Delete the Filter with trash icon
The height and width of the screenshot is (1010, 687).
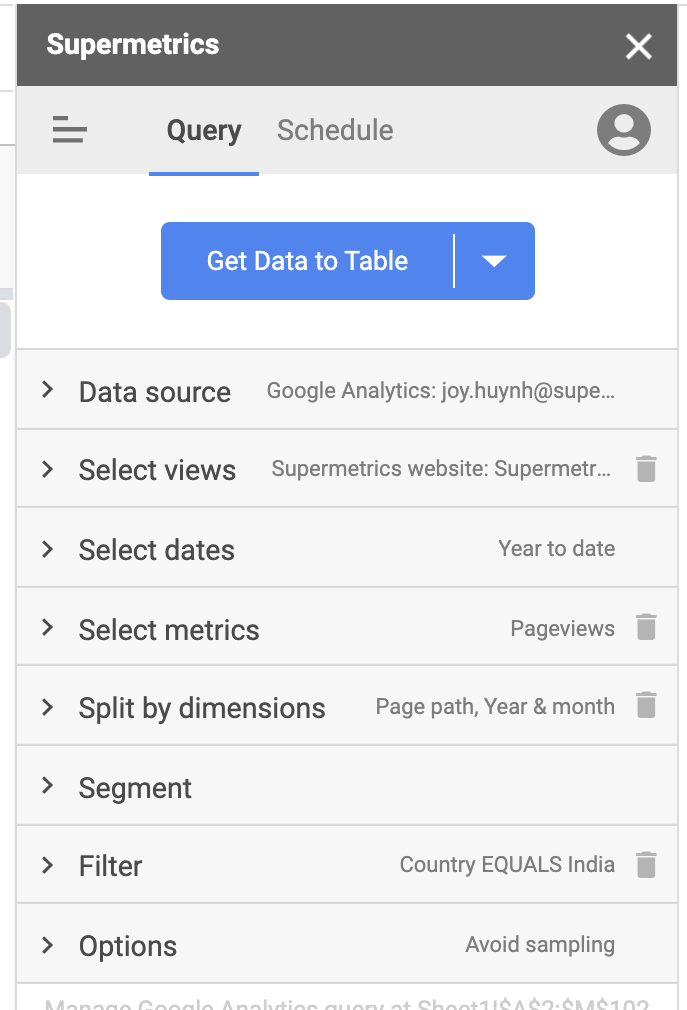pyautogui.click(x=646, y=864)
